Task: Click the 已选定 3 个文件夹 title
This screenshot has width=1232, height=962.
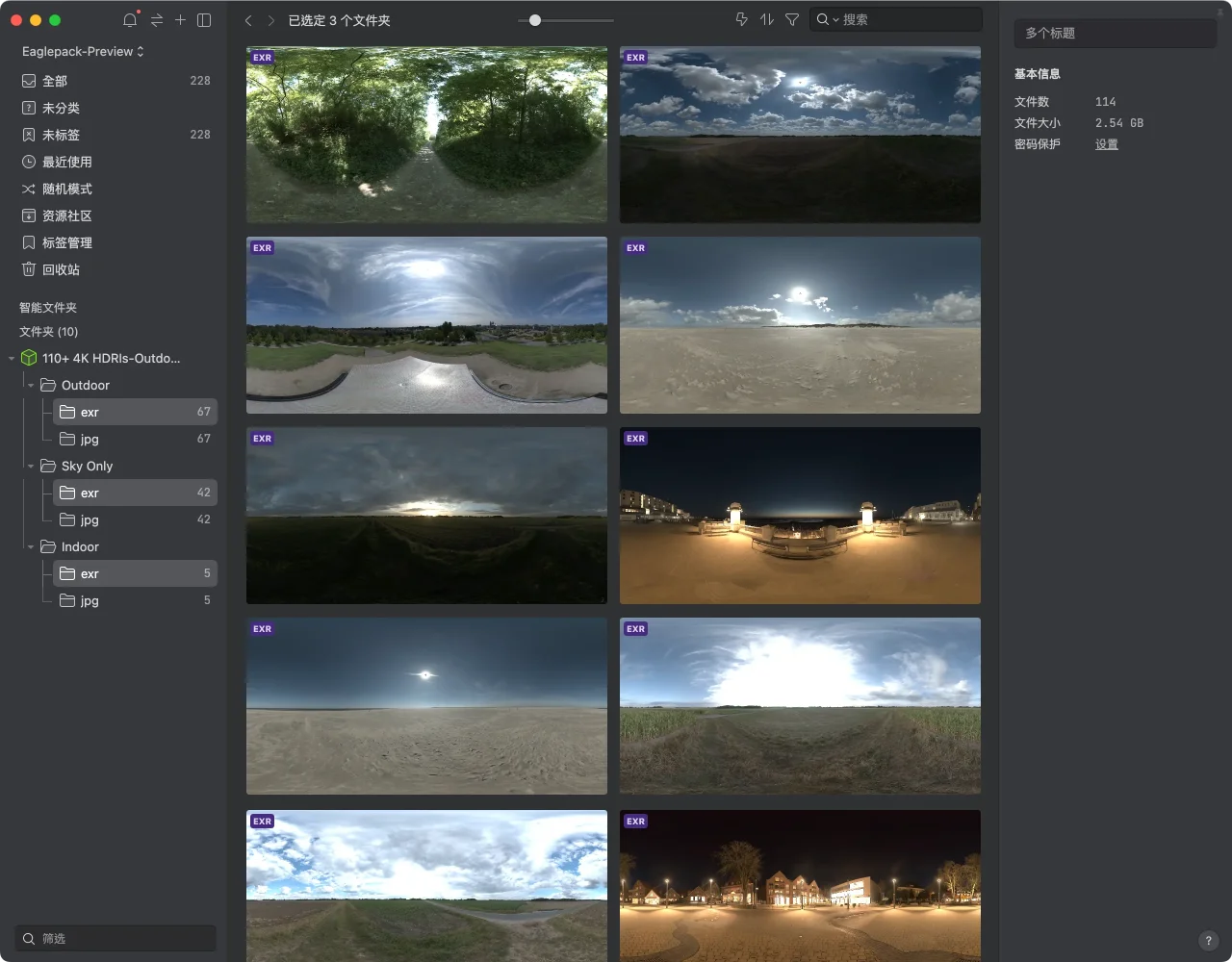Action: 340,20
